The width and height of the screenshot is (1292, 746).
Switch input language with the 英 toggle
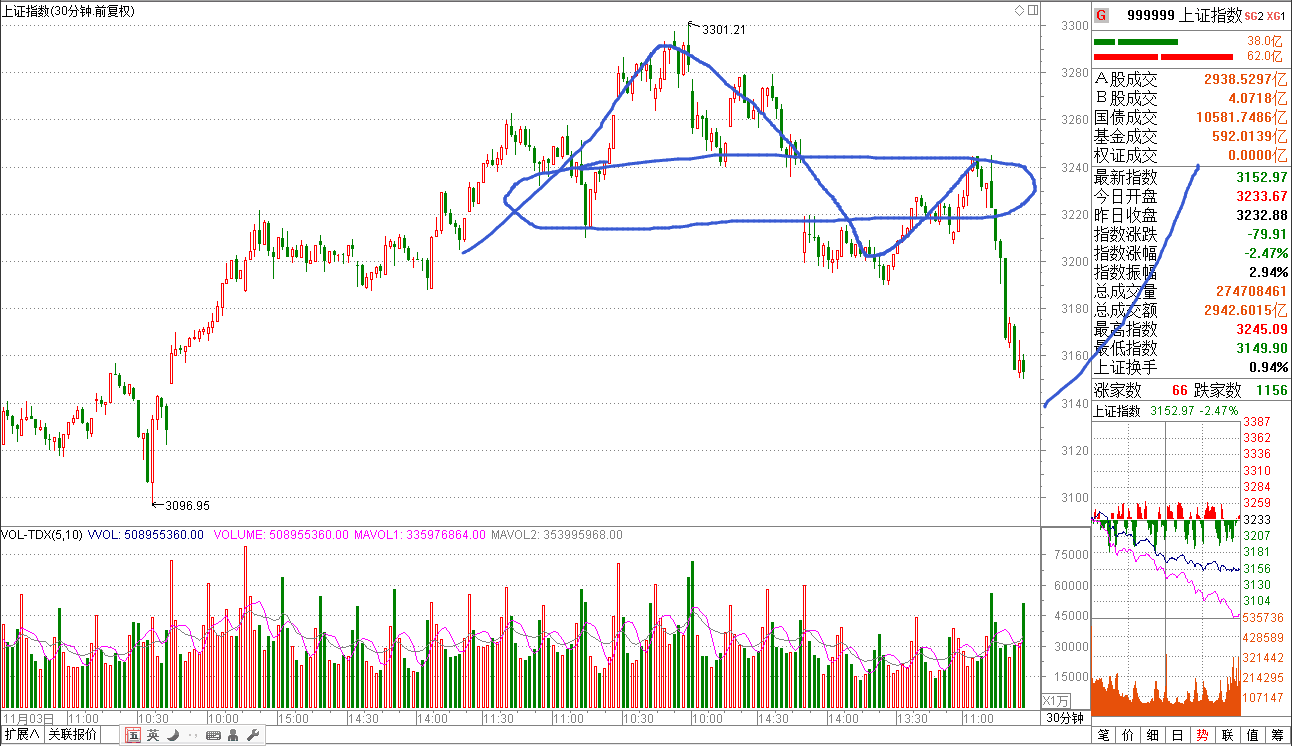153,736
